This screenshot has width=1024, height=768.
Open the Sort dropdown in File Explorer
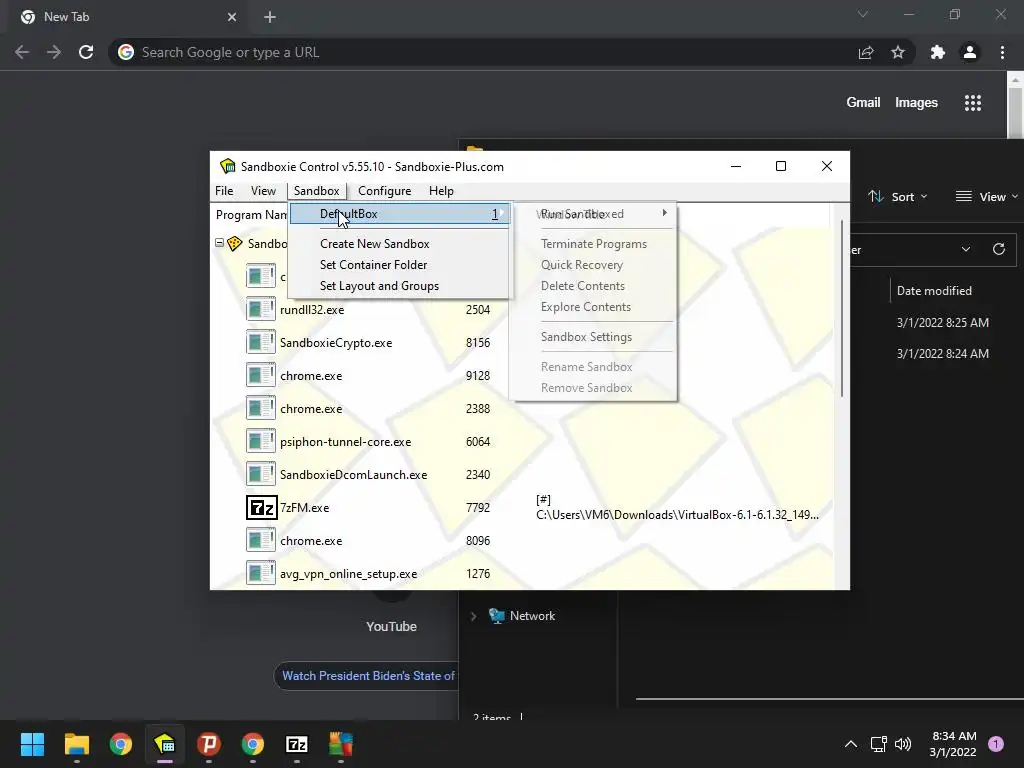[x=897, y=197]
